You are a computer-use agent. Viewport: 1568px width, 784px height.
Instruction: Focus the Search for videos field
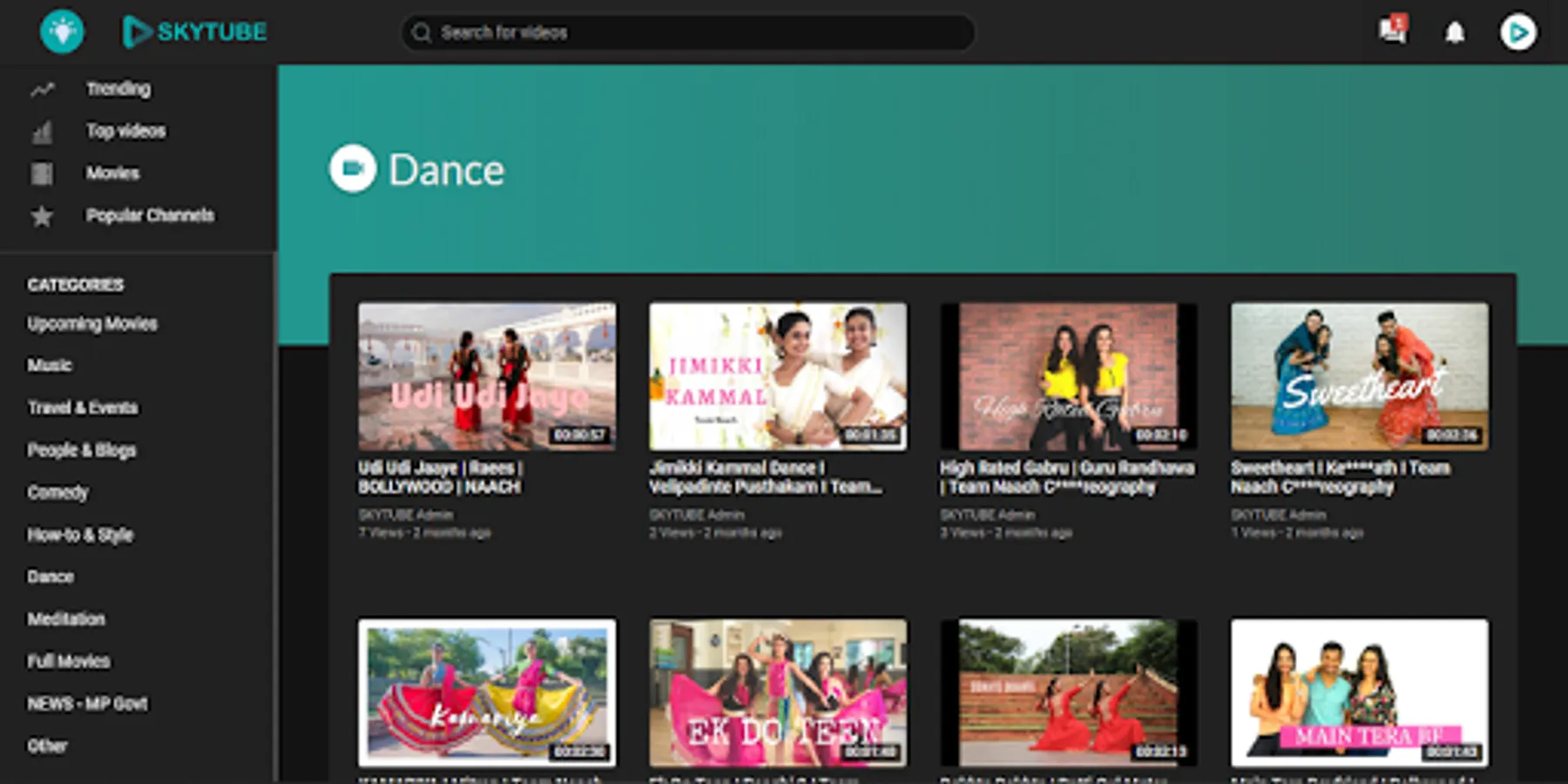(x=697, y=33)
